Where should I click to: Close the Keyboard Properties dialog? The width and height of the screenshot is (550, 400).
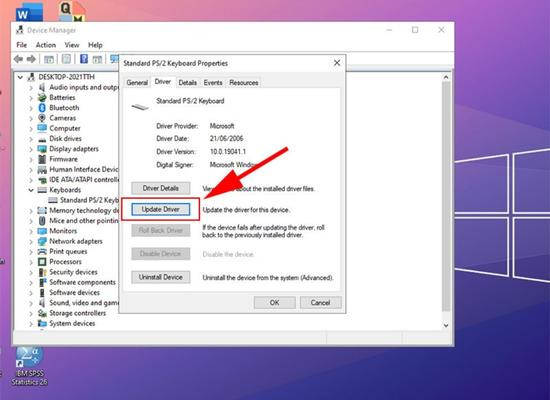337,63
